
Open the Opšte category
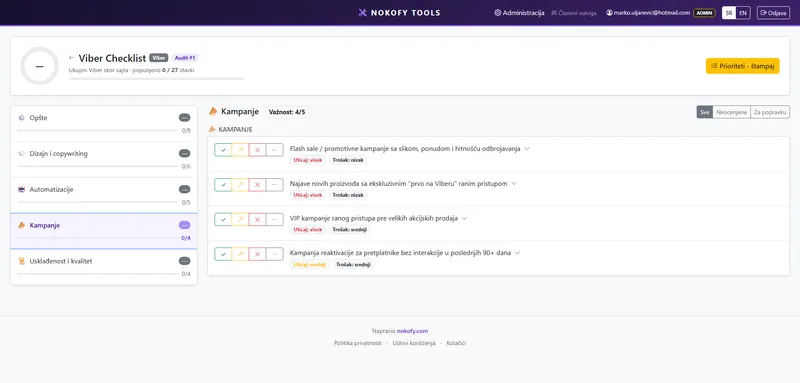point(104,123)
